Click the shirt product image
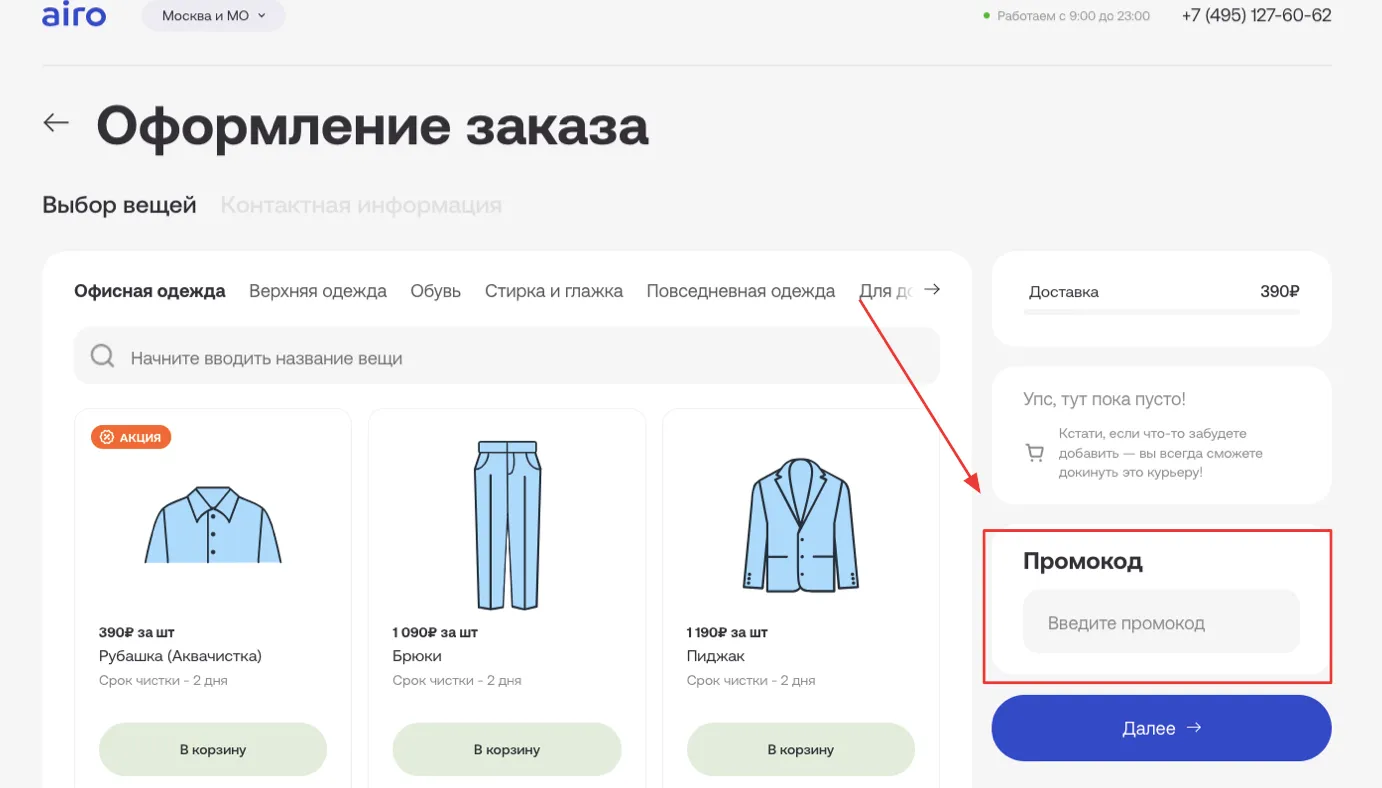Screen dimensions: 1382x788 point(213,524)
